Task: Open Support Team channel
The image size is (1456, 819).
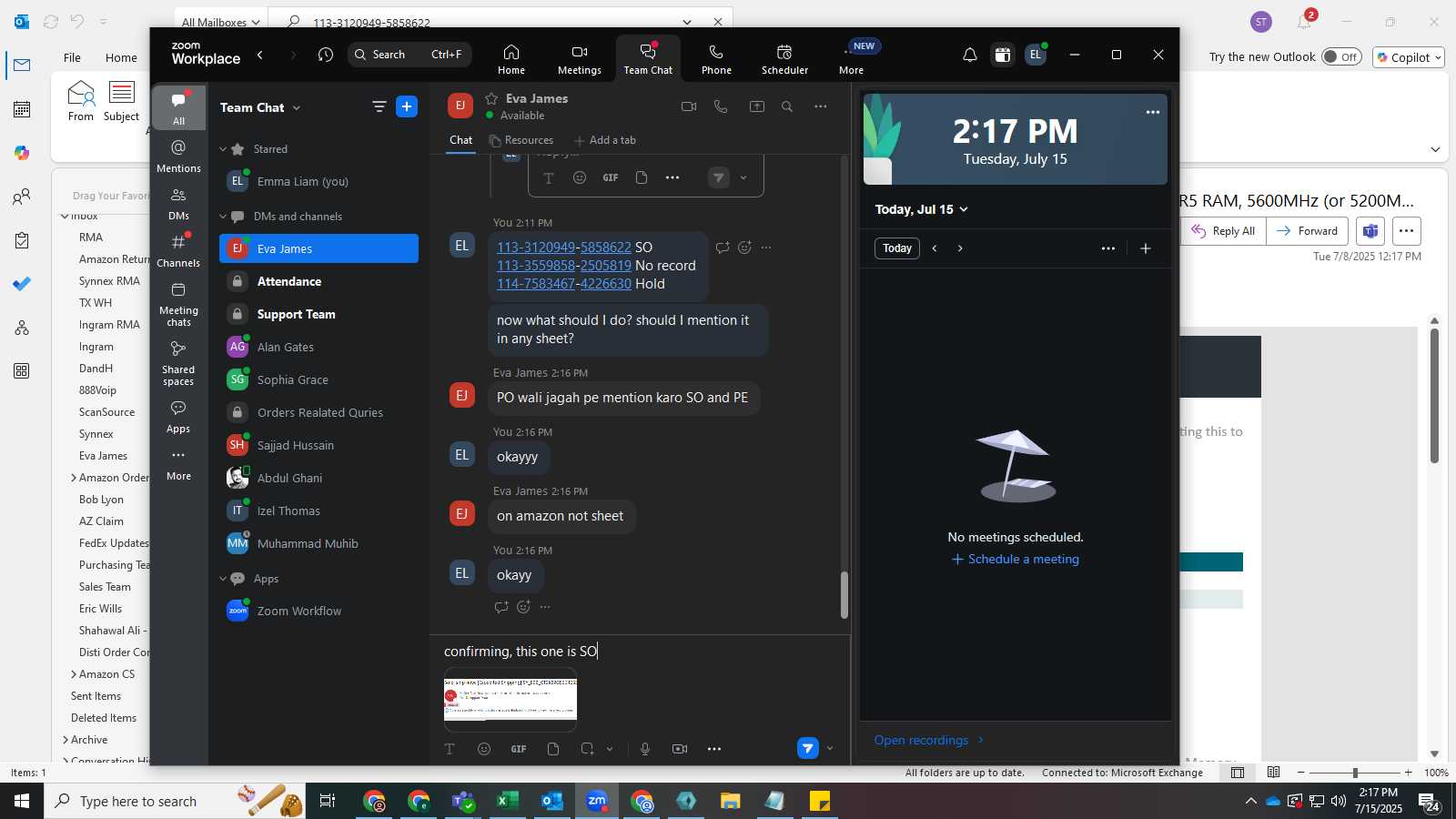Action: [318, 314]
